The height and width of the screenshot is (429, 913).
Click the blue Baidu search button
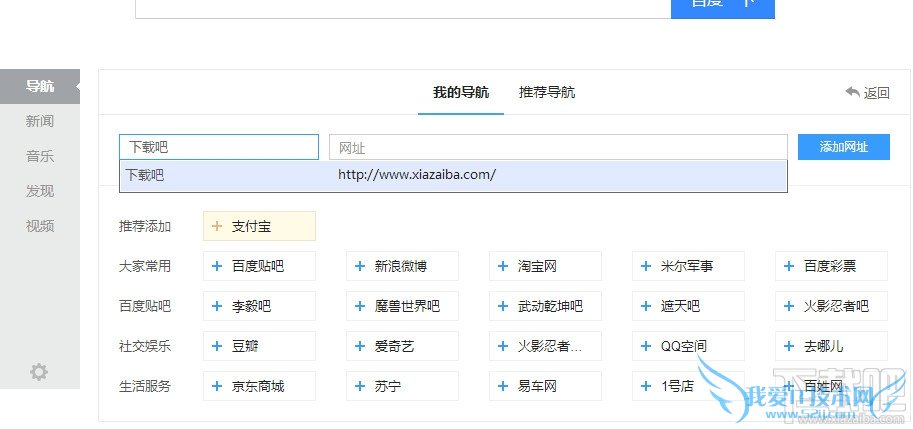point(723,9)
